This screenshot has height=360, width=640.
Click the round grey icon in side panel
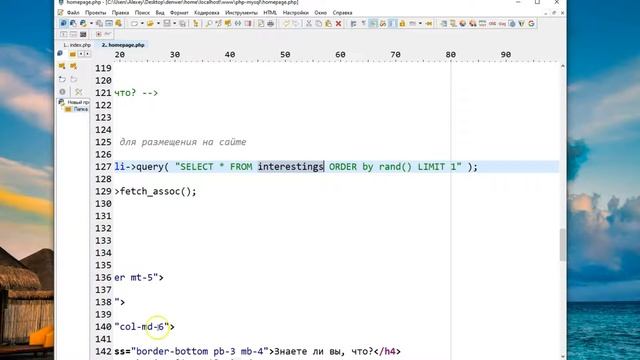point(62,92)
